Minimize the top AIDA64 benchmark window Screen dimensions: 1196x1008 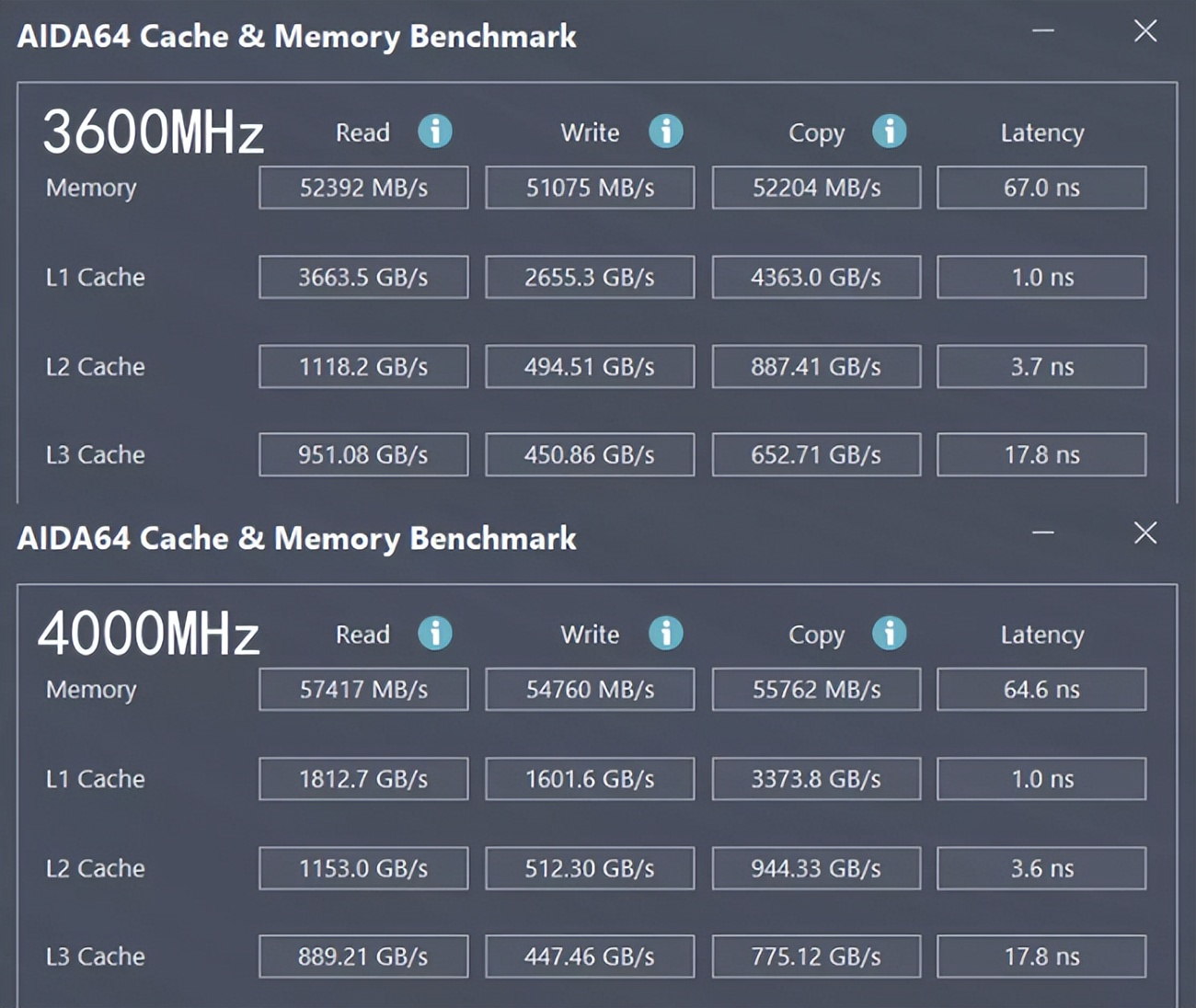click(1042, 31)
